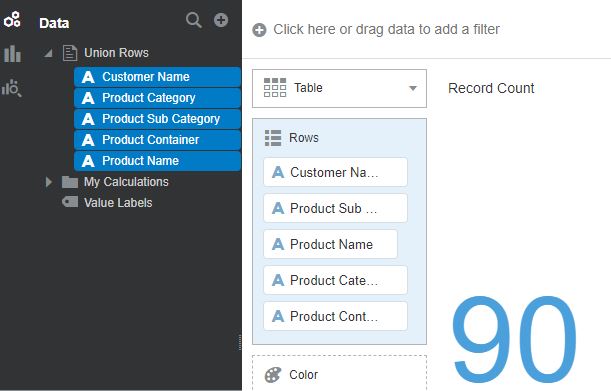
Task: Select Product Sub Category in data tree
Action: tap(157, 119)
